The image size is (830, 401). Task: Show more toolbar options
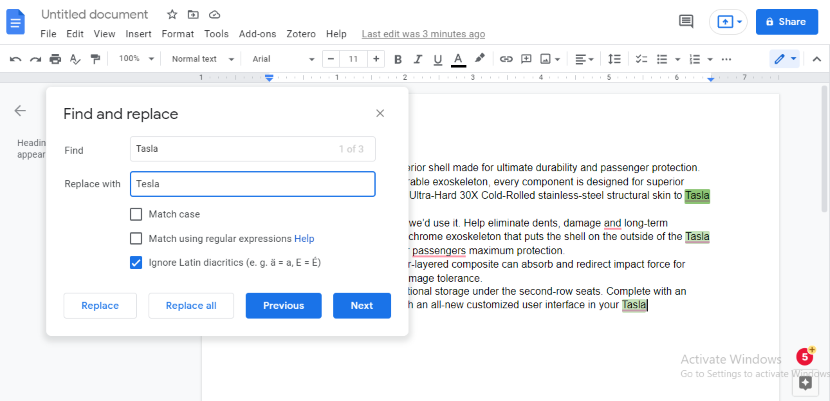tap(727, 59)
